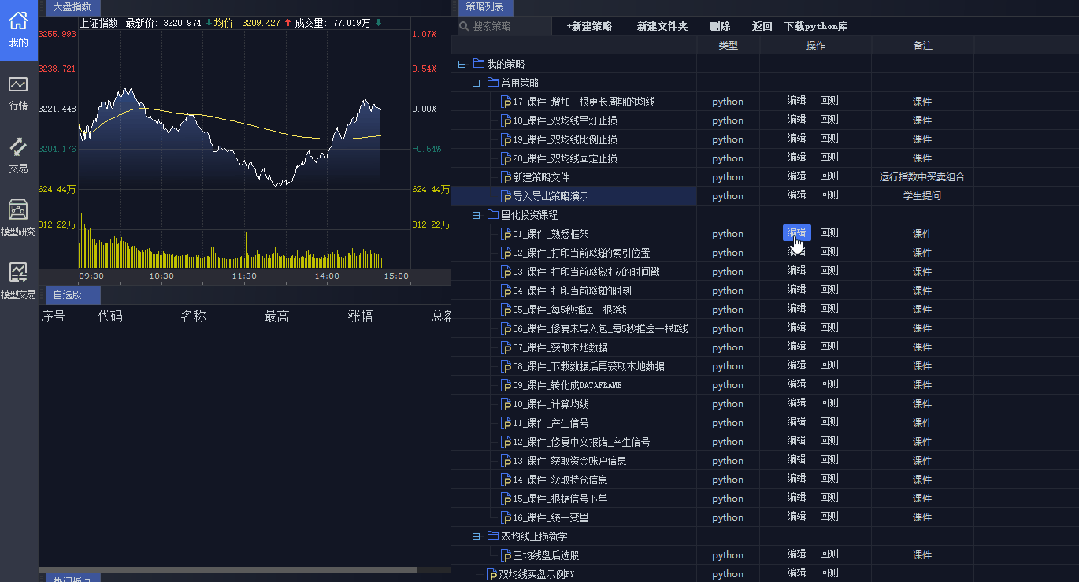Click 回测 for 16_课件 row

[830, 517]
